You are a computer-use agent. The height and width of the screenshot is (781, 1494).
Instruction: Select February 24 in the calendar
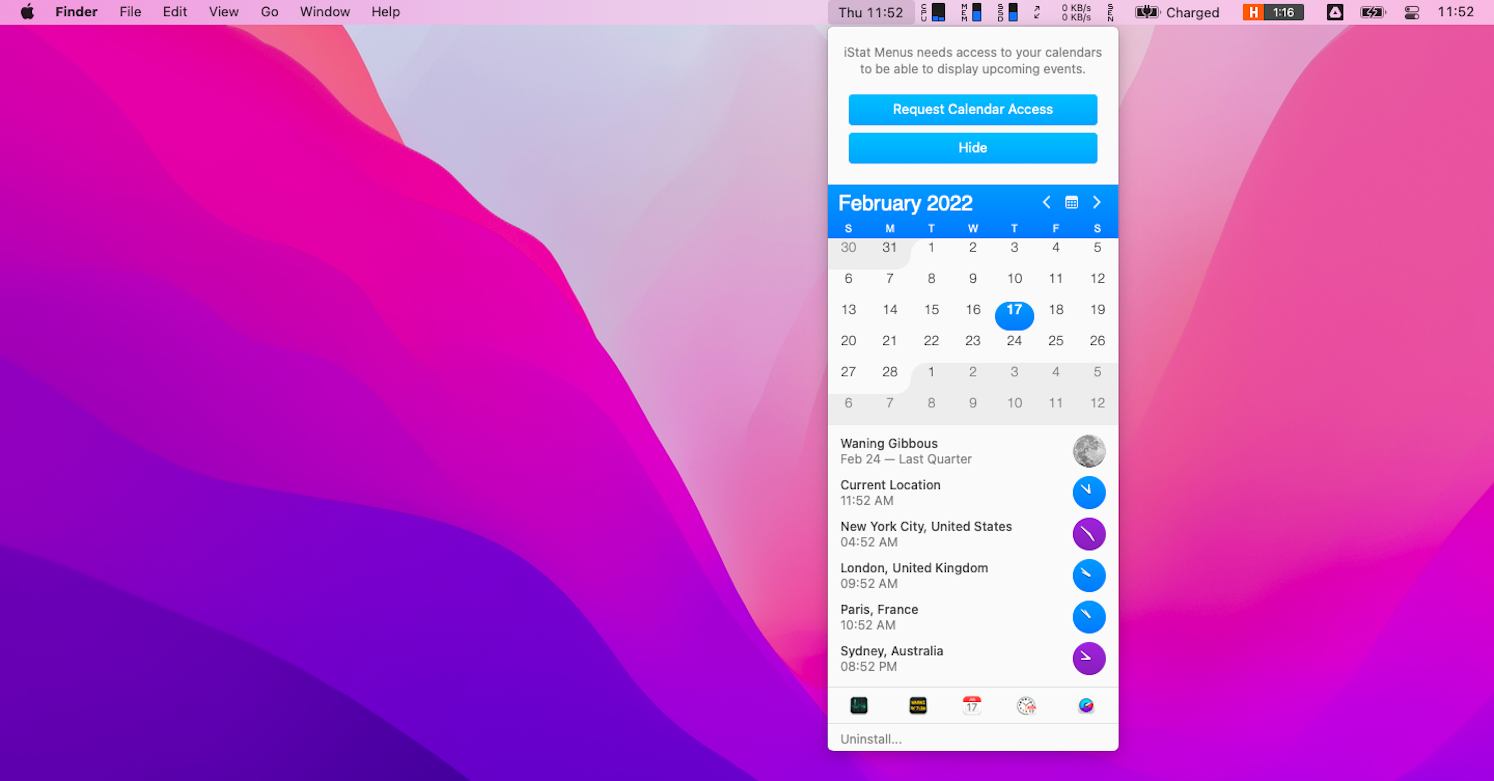[x=1014, y=341]
